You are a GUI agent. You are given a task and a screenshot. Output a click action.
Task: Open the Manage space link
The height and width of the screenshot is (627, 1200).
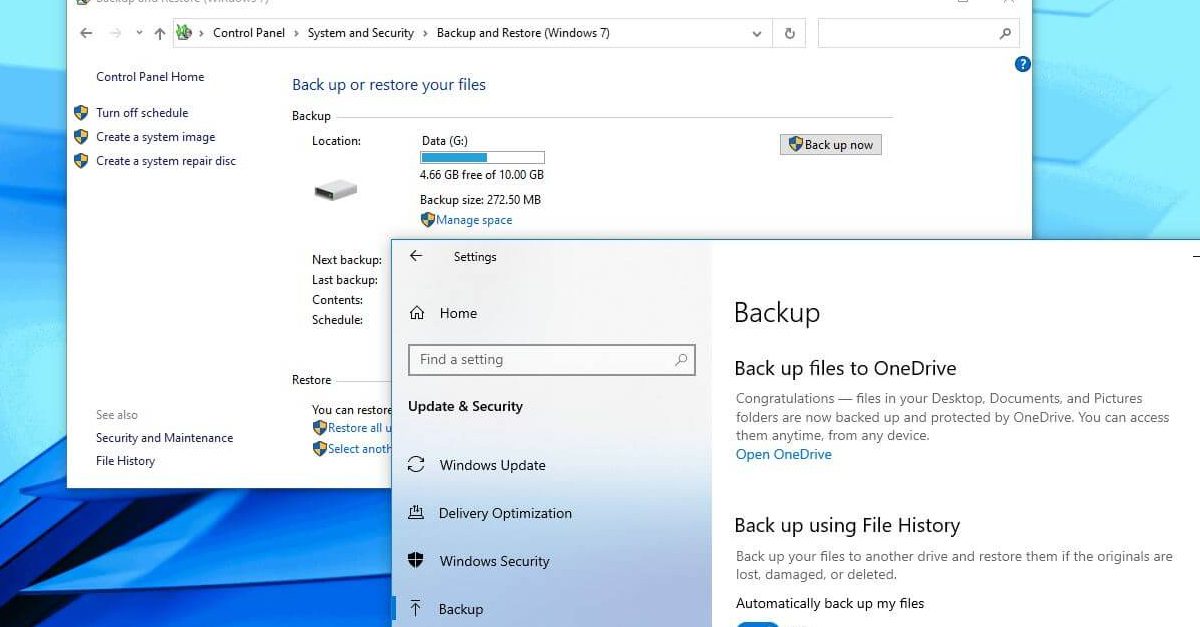click(473, 220)
